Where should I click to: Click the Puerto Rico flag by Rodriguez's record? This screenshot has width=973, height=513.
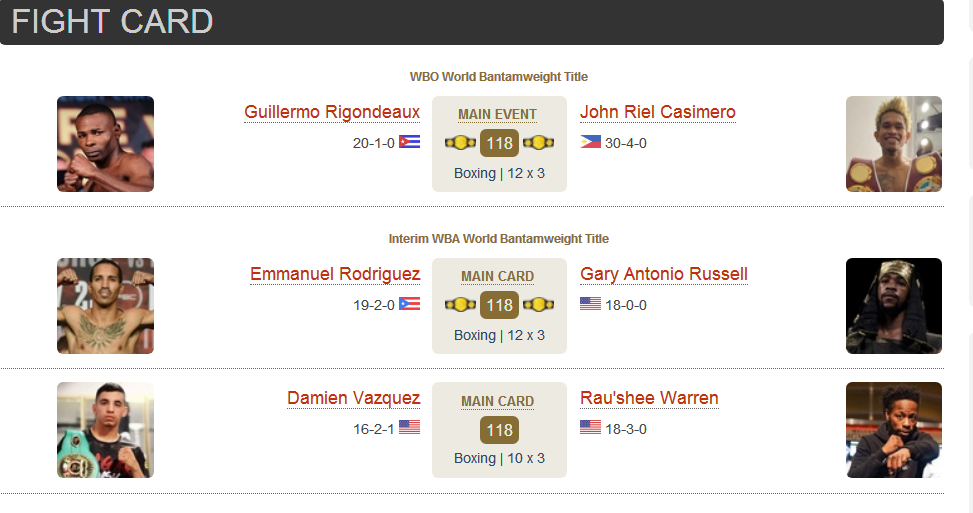409,303
